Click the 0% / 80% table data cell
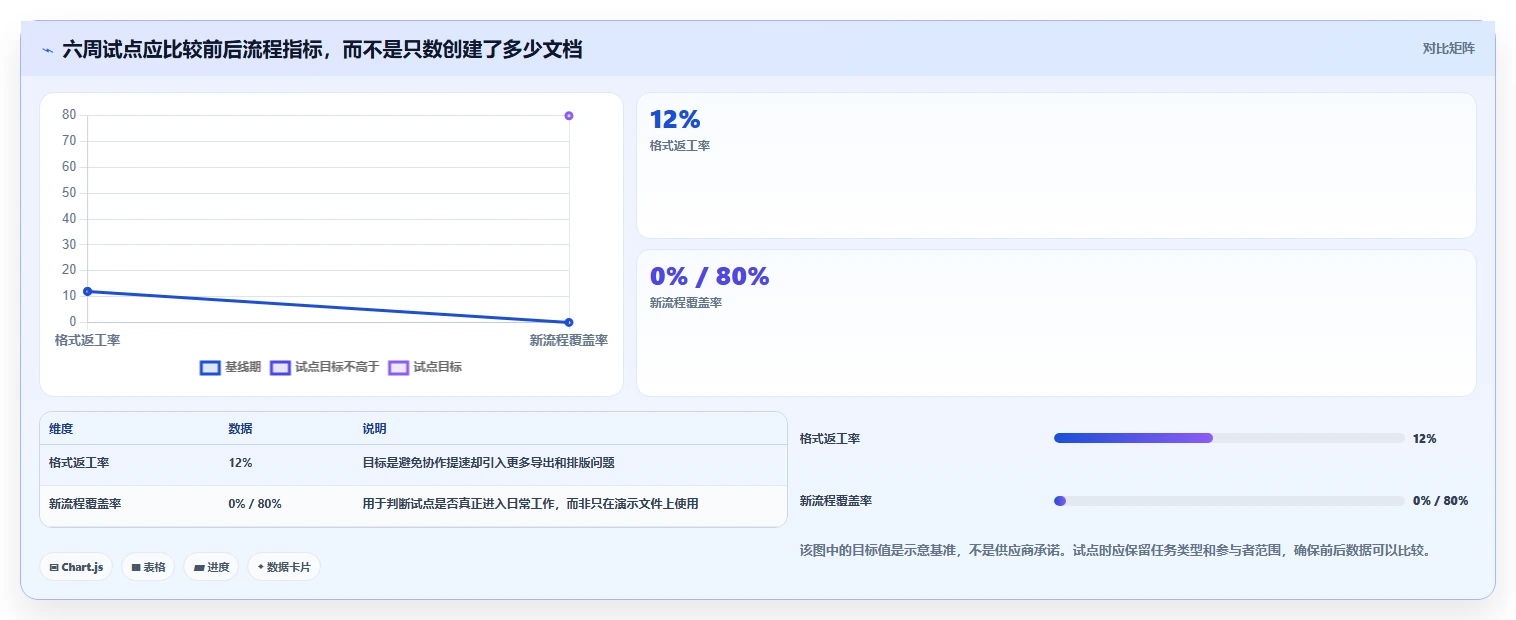The height and width of the screenshot is (620, 1516). (255, 504)
